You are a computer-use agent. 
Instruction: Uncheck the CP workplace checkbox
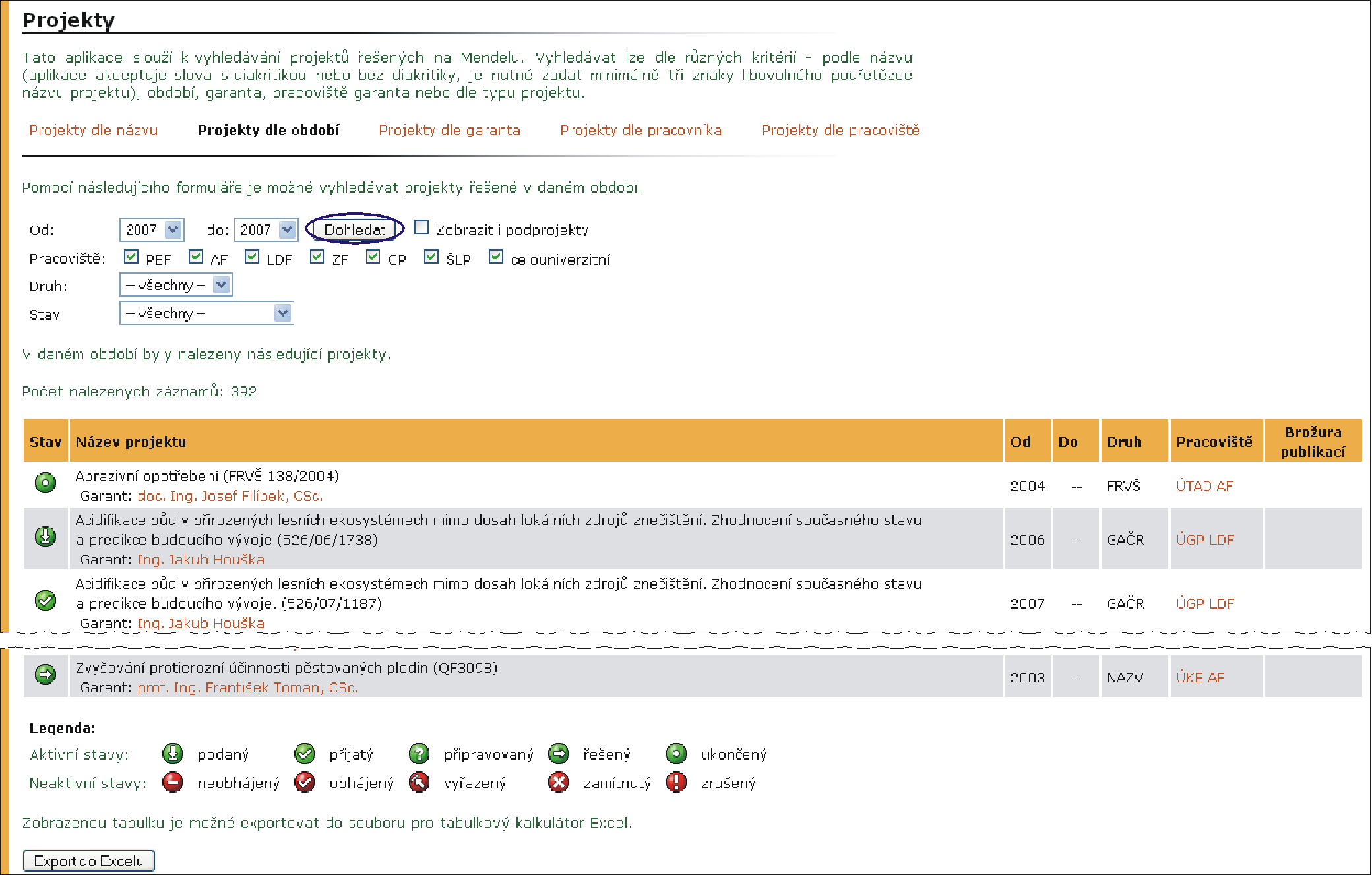[x=373, y=256]
